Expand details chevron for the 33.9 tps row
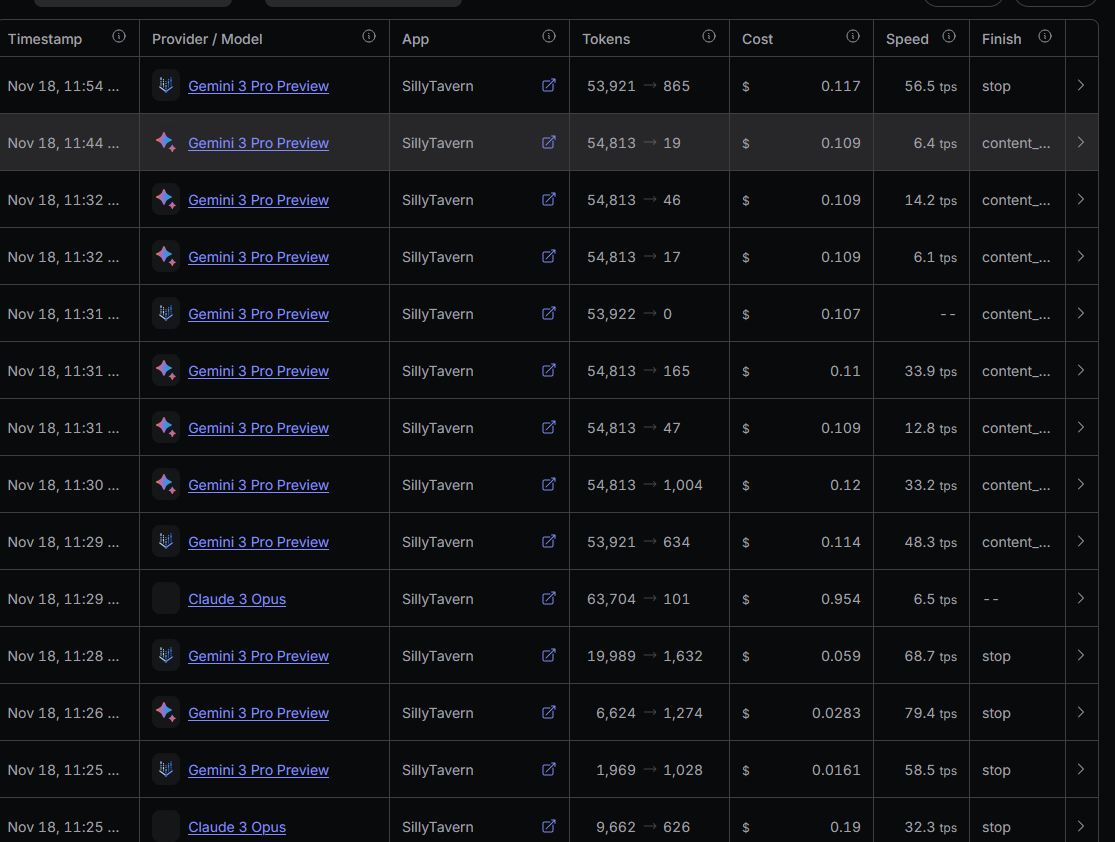 click(1081, 370)
